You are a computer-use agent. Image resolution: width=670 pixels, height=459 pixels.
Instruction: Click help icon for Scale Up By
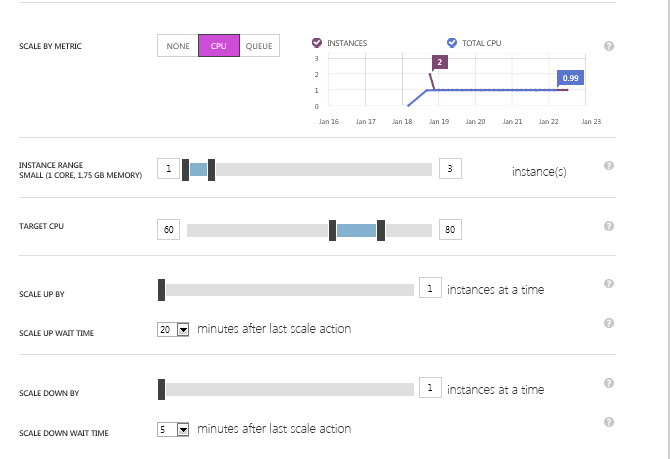pos(609,284)
